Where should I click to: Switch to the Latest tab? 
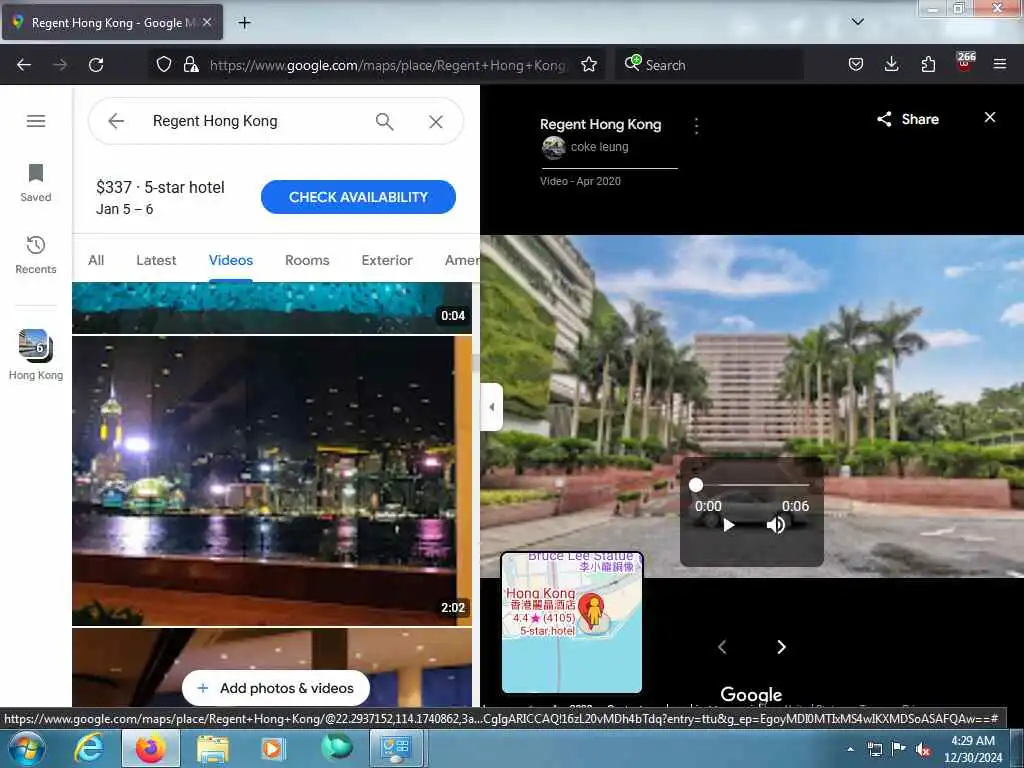pos(156,260)
